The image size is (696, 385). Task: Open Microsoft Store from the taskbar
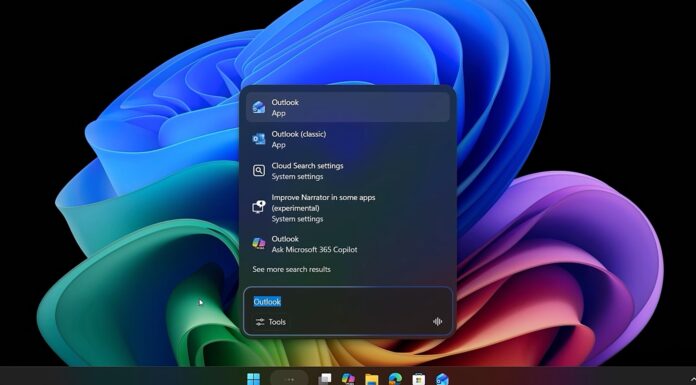[x=418, y=379]
